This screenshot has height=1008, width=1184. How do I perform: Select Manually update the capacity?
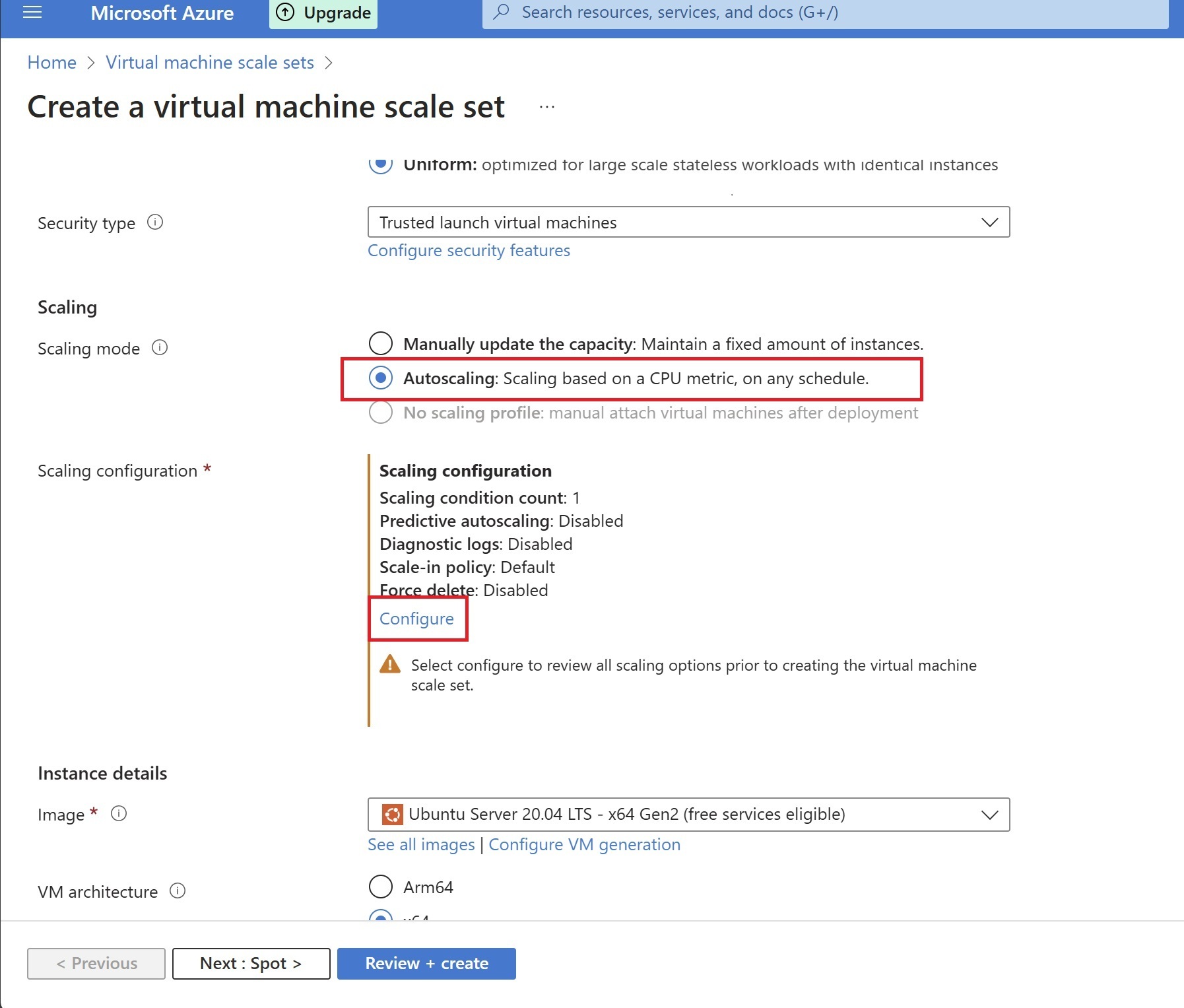[x=381, y=343]
